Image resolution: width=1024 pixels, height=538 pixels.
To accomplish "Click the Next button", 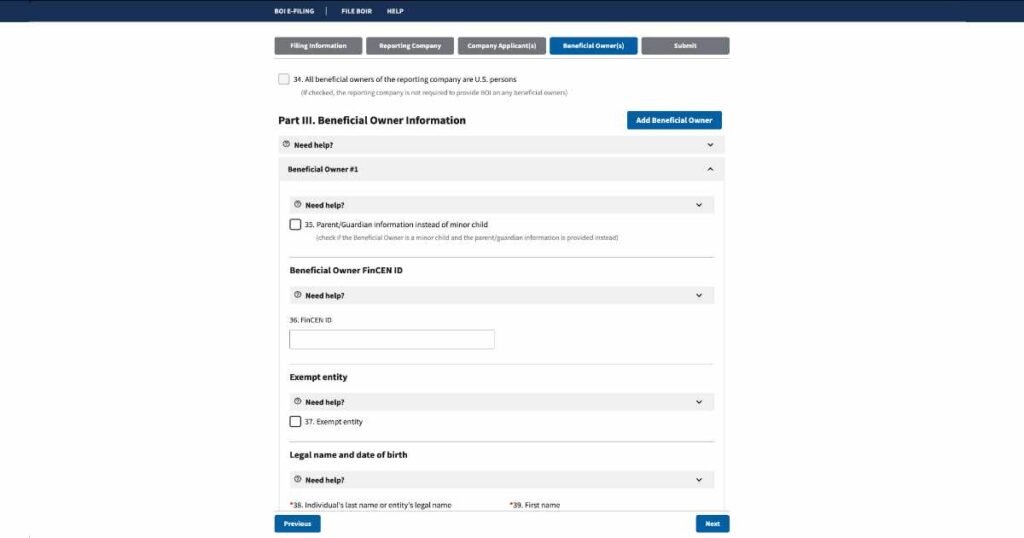I will pyautogui.click(x=712, y=523).
